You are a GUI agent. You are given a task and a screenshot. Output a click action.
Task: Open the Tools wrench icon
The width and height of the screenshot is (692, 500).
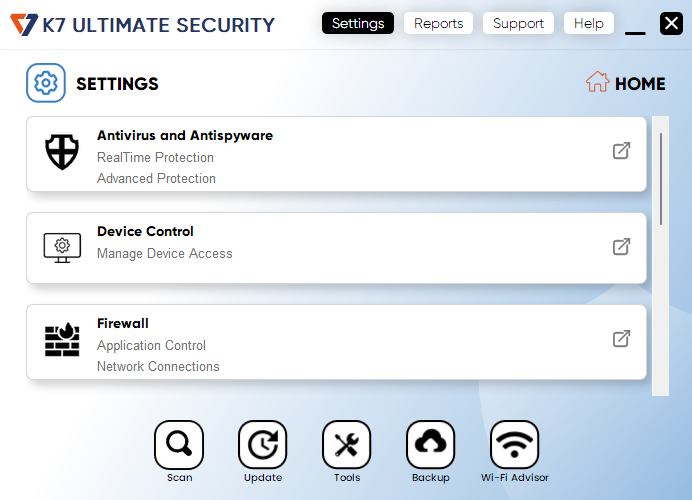coord(347,445)
